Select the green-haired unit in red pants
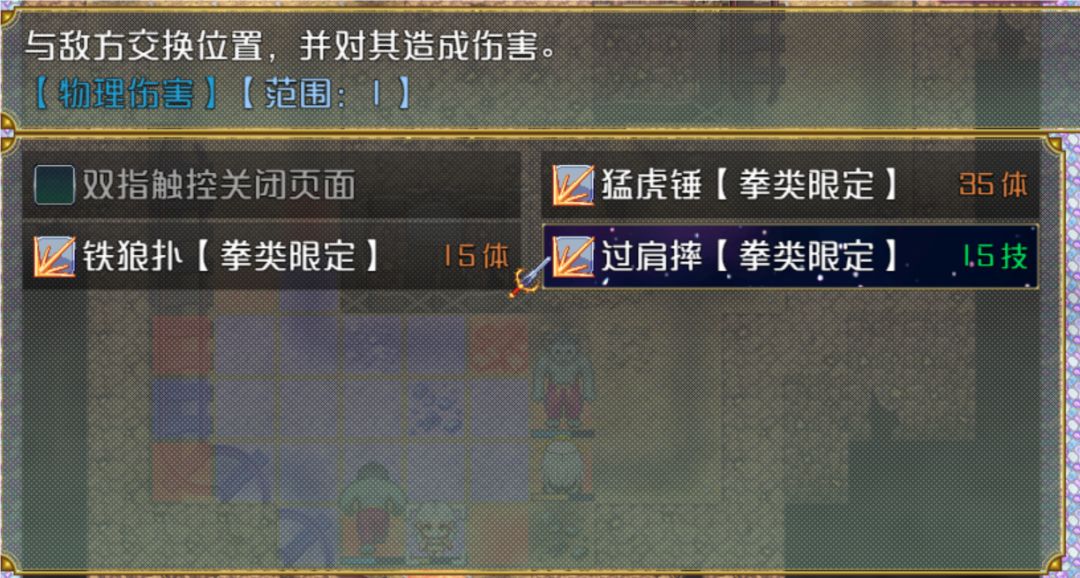This screenshot has width=1080, height=578. coord(563,383)
